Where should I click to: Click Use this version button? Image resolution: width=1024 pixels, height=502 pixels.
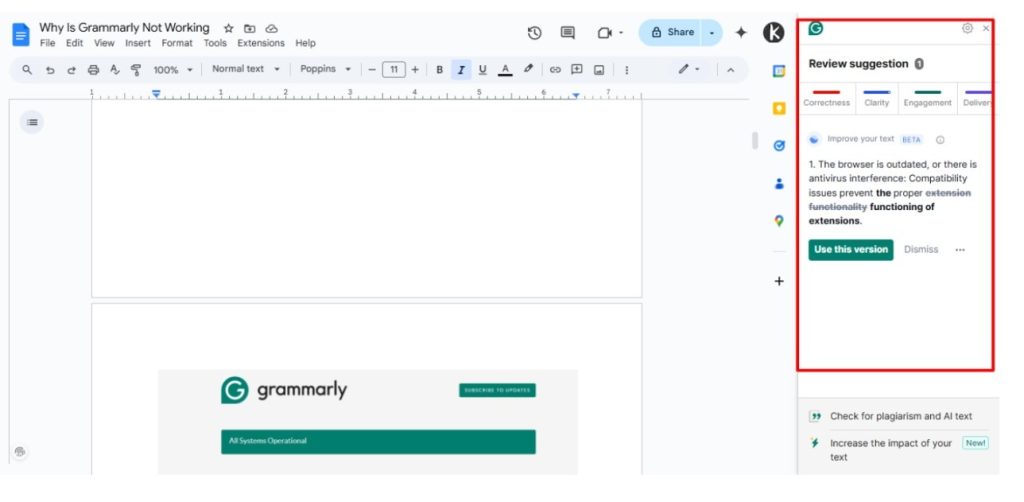[851, 249]
